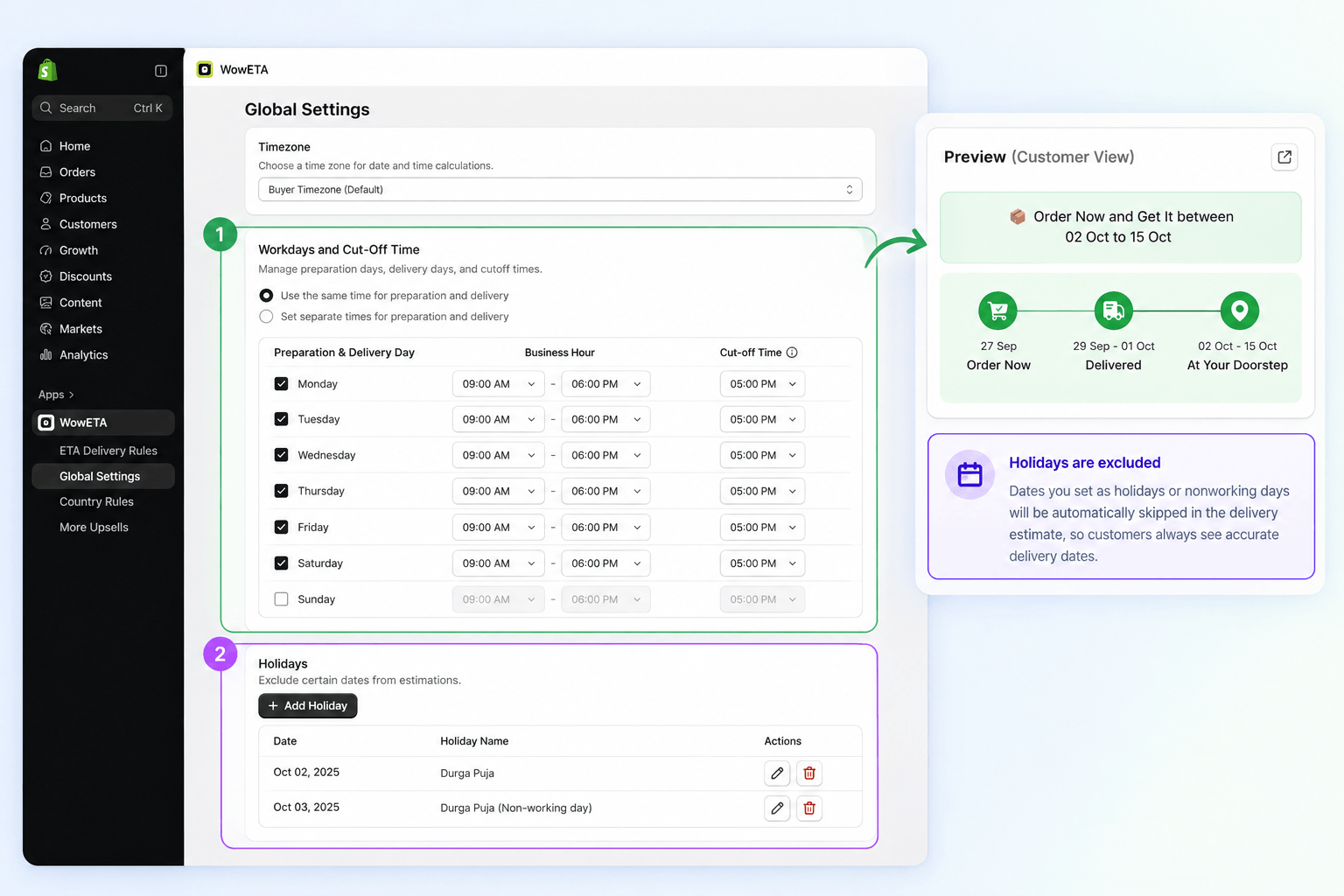Image resolution: width=1344 pixels, height=896 pixels.
Task: Click the Shopify bag logo
Action: coord(47,70)
